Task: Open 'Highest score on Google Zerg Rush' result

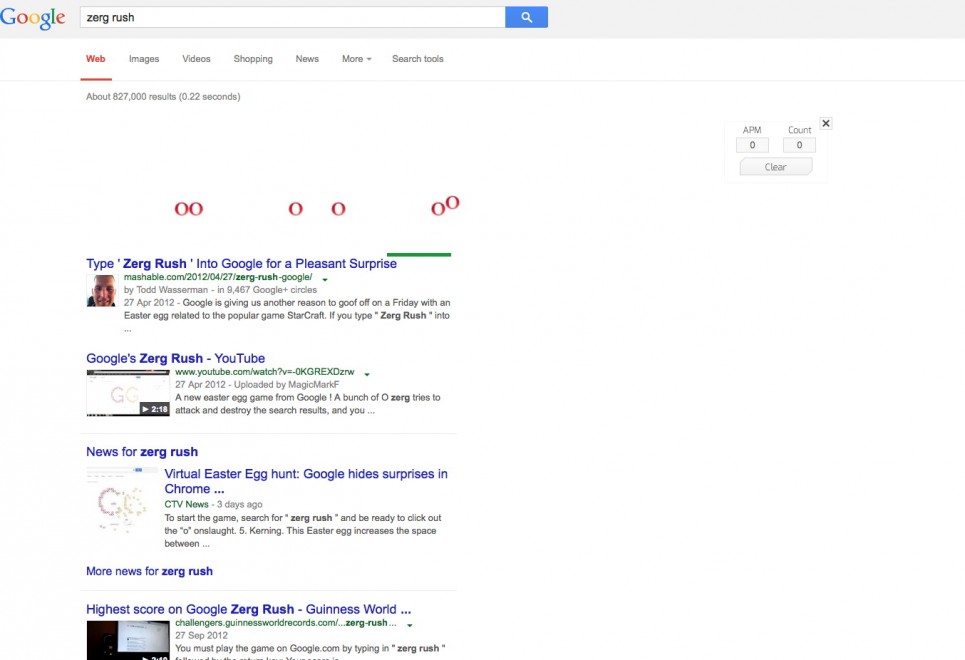Action: point(249,610)
